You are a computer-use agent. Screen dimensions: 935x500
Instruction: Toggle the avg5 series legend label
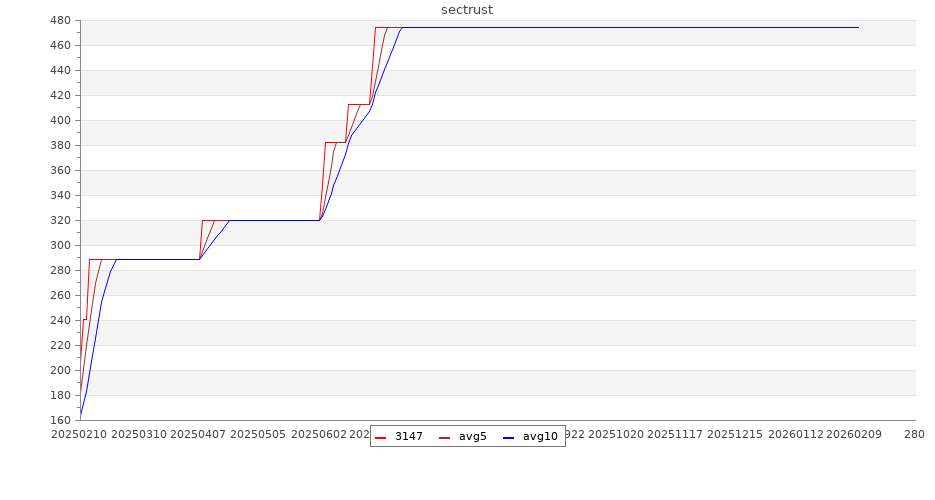click(472, 437)
